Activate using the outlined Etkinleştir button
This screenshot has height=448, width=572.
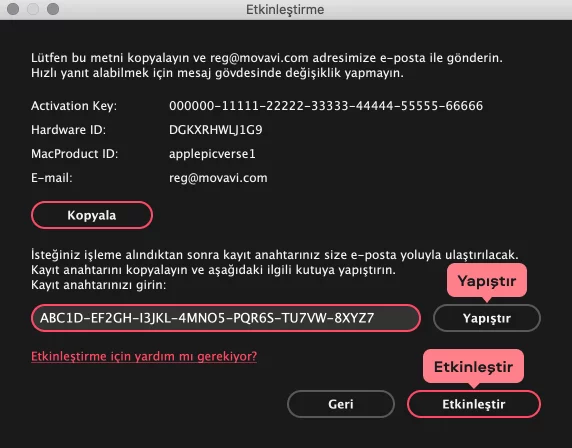click(474, 404)
